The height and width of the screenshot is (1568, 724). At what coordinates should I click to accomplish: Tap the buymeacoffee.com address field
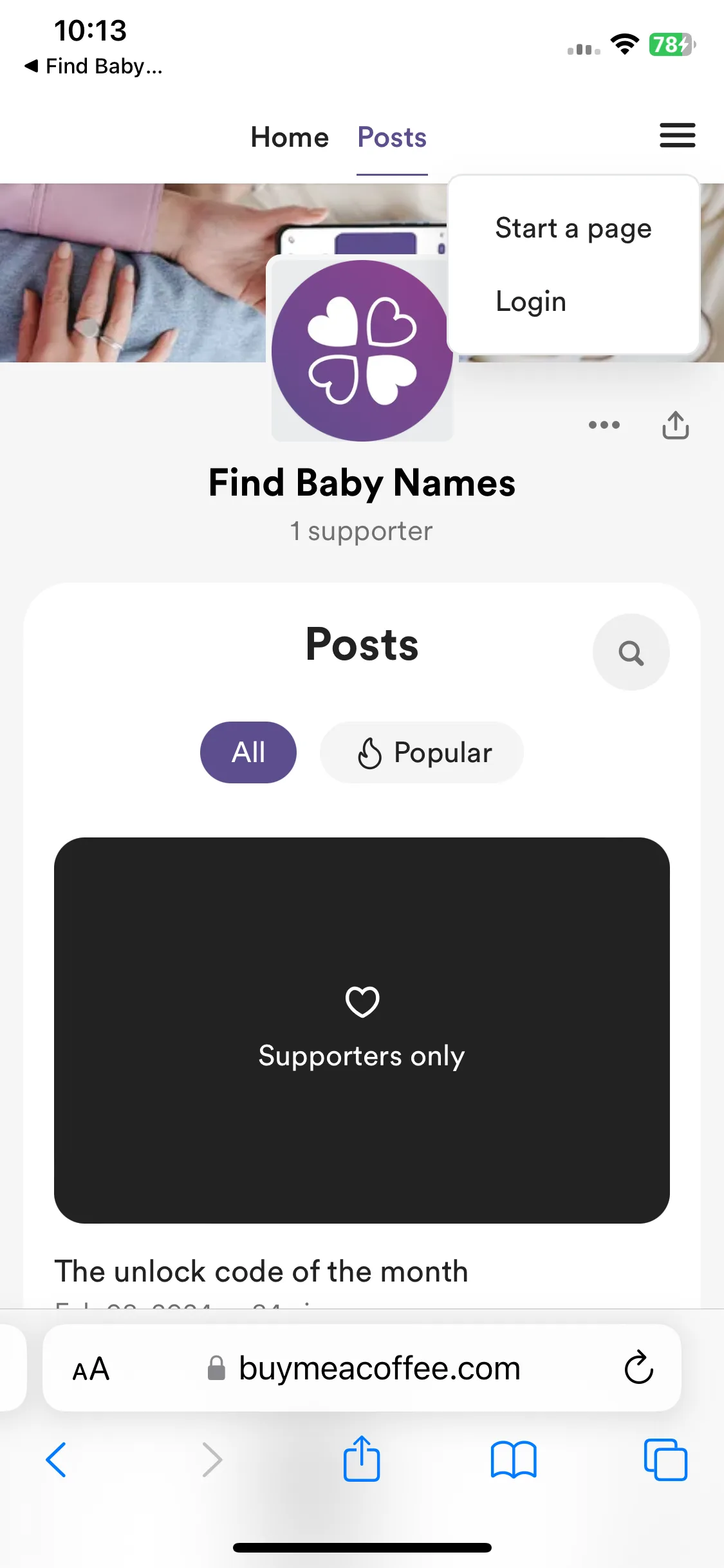click(362, 1368)
